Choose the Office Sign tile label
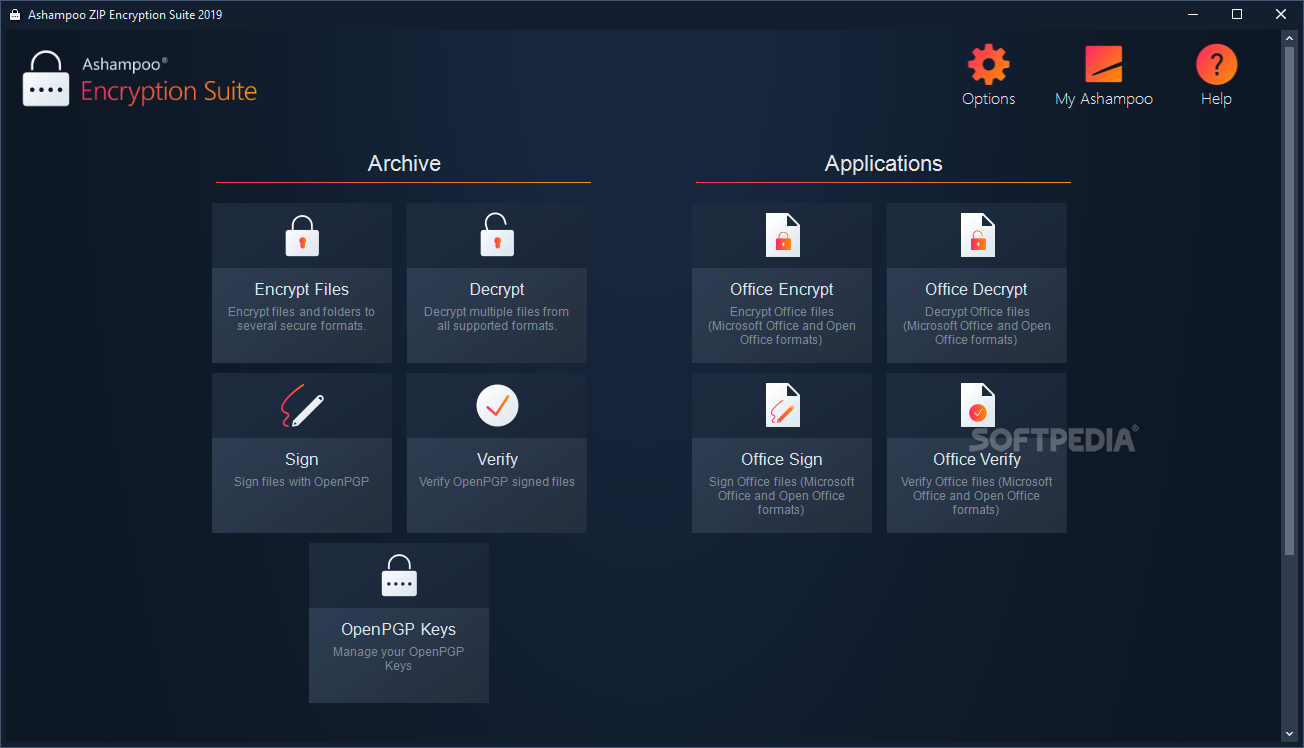This screenshot has width=1304, height=748. click(x=782, y=459)
